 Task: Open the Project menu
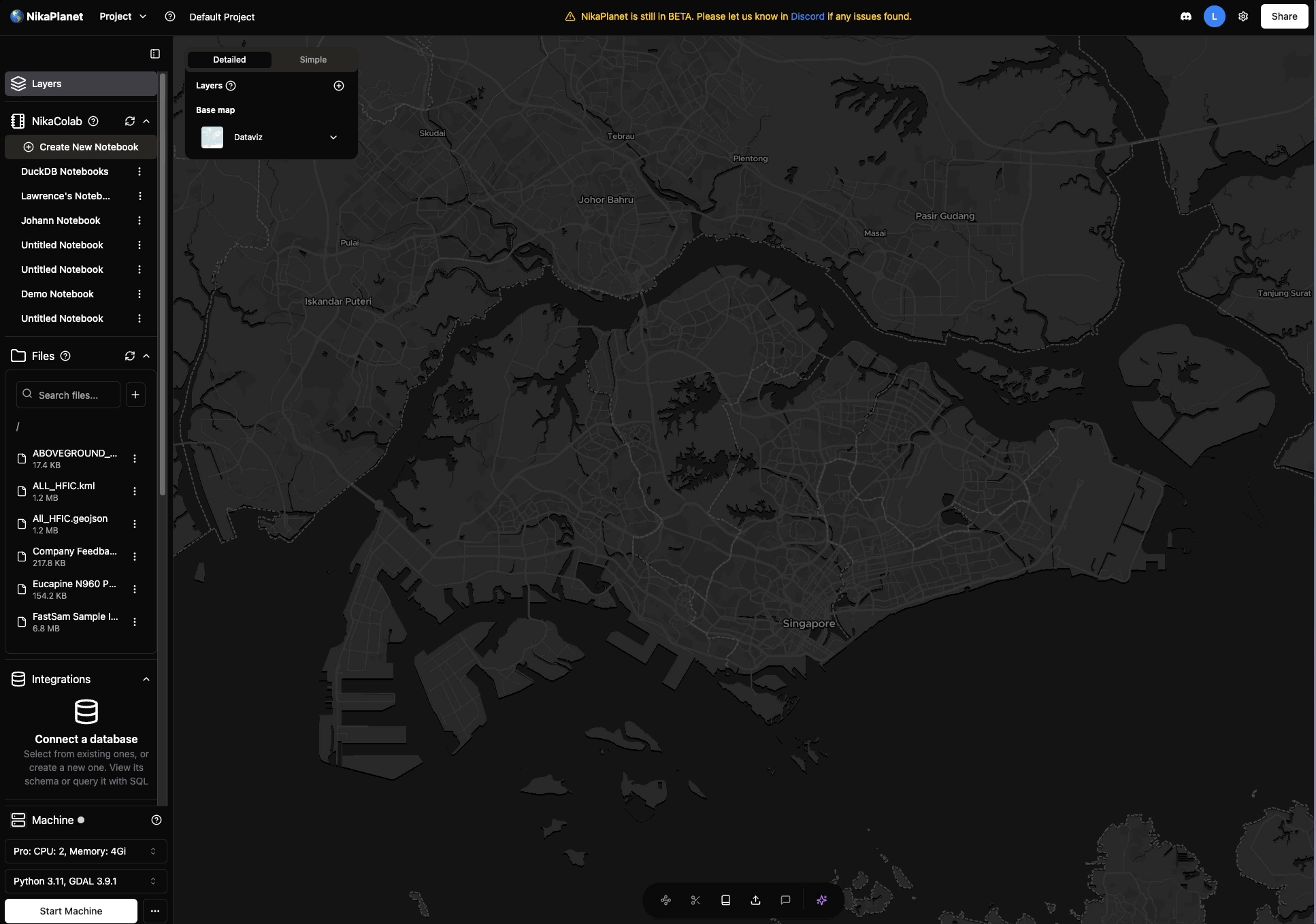(122, 16)
